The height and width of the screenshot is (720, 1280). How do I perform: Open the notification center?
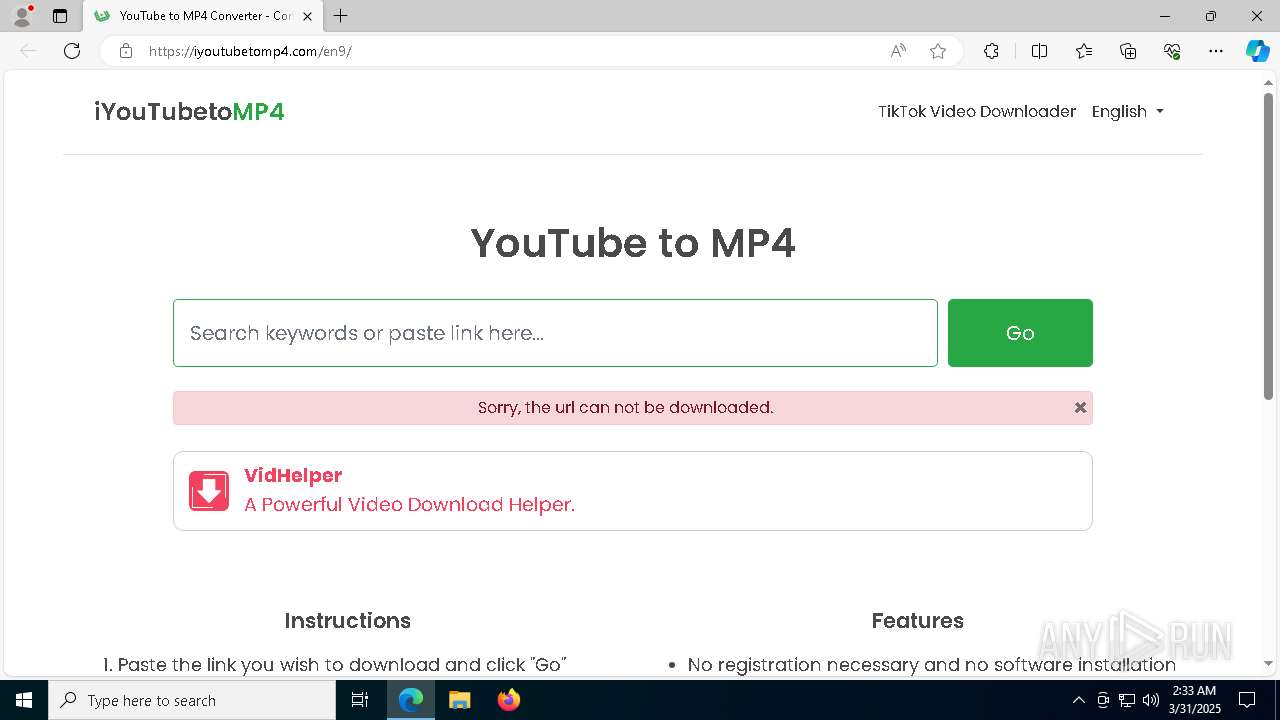pyautogui.click(x=1247, y=700)
